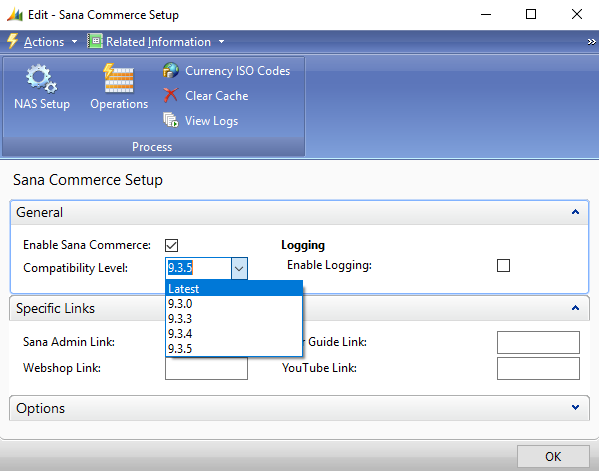Click the Dynamics NAV logo in title bar

(x=15, y=15)
